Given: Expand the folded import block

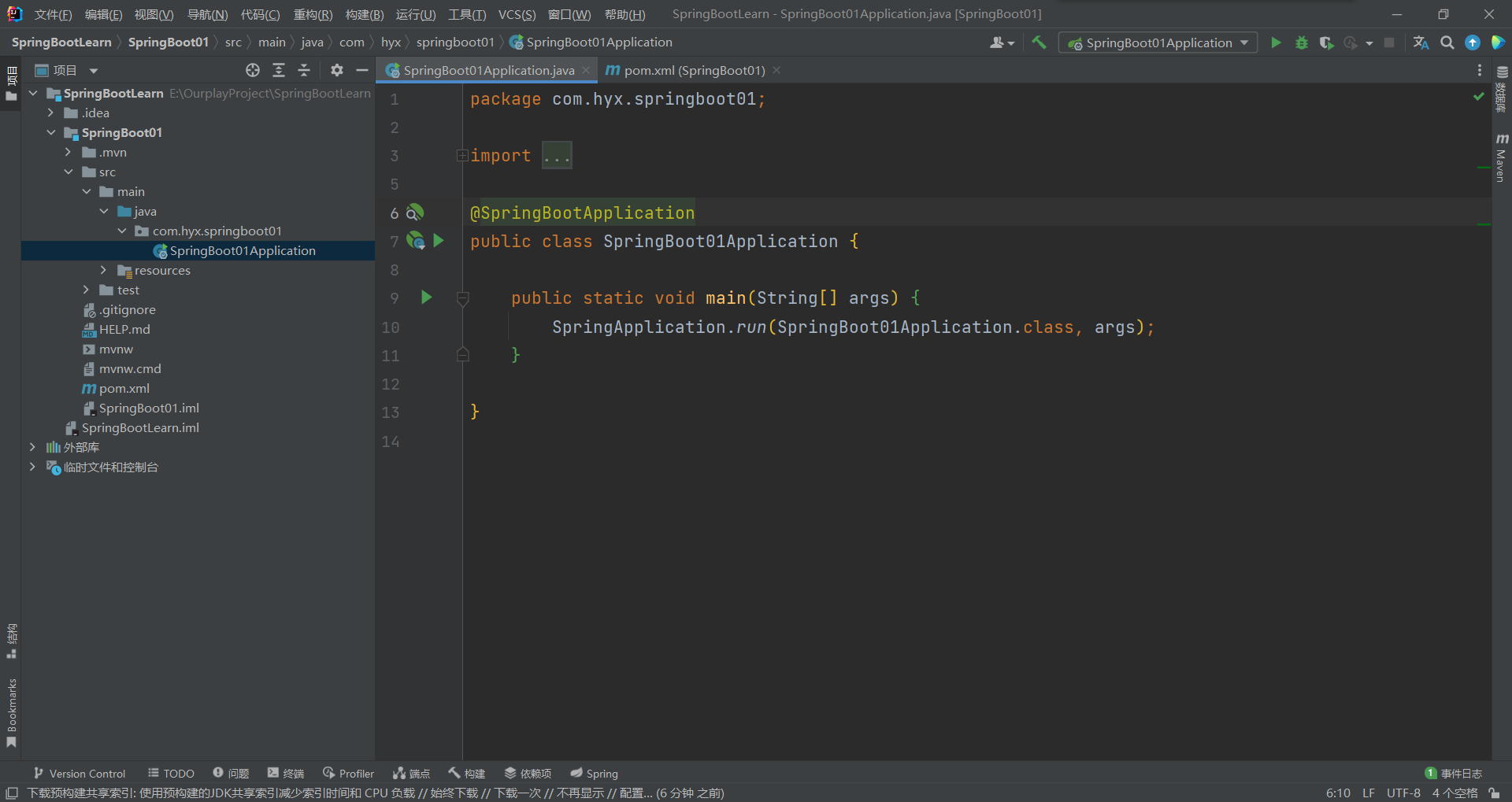Looking at the screenshot, I should [x=462, y=156].
